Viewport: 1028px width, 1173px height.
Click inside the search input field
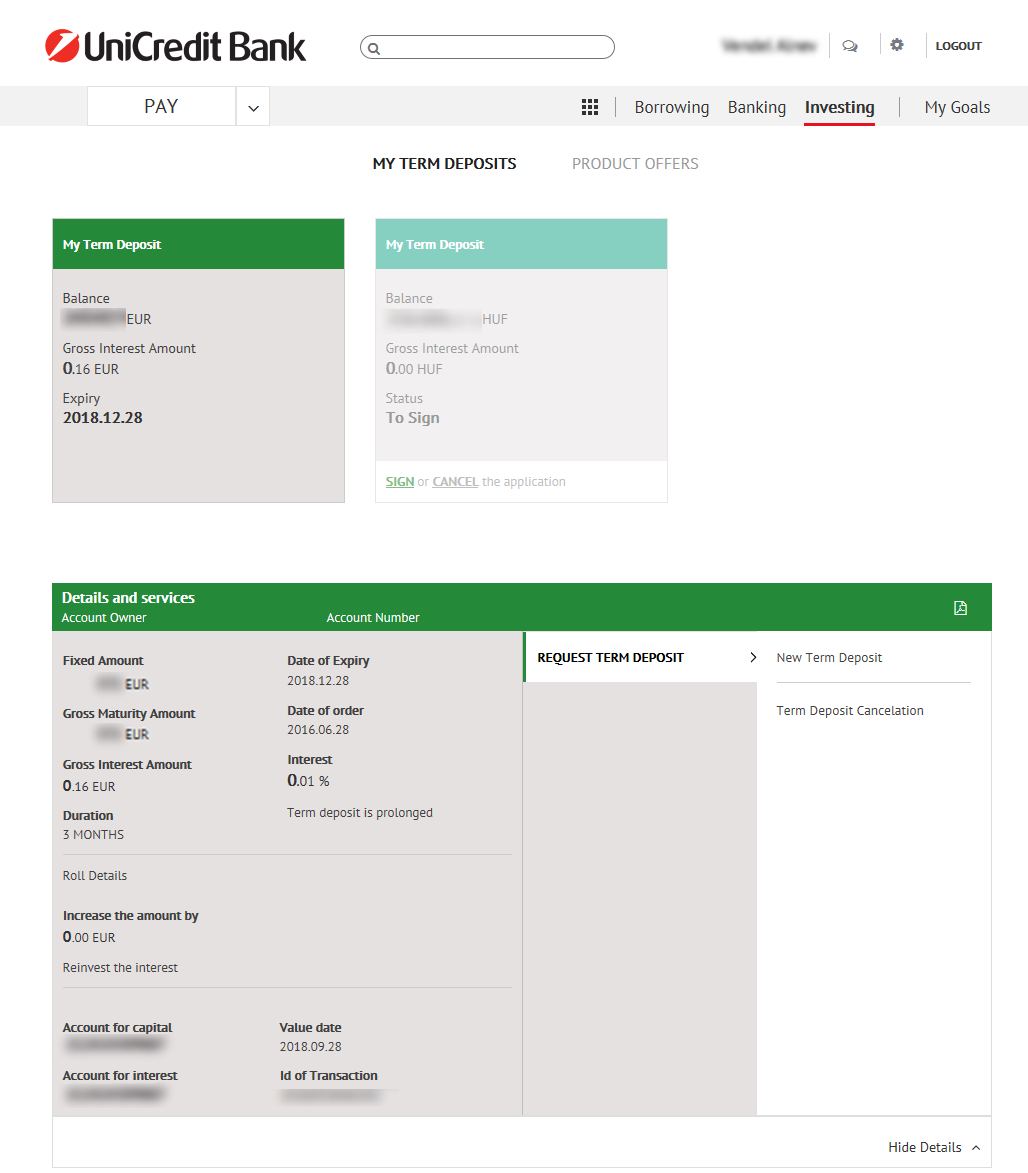495,47
